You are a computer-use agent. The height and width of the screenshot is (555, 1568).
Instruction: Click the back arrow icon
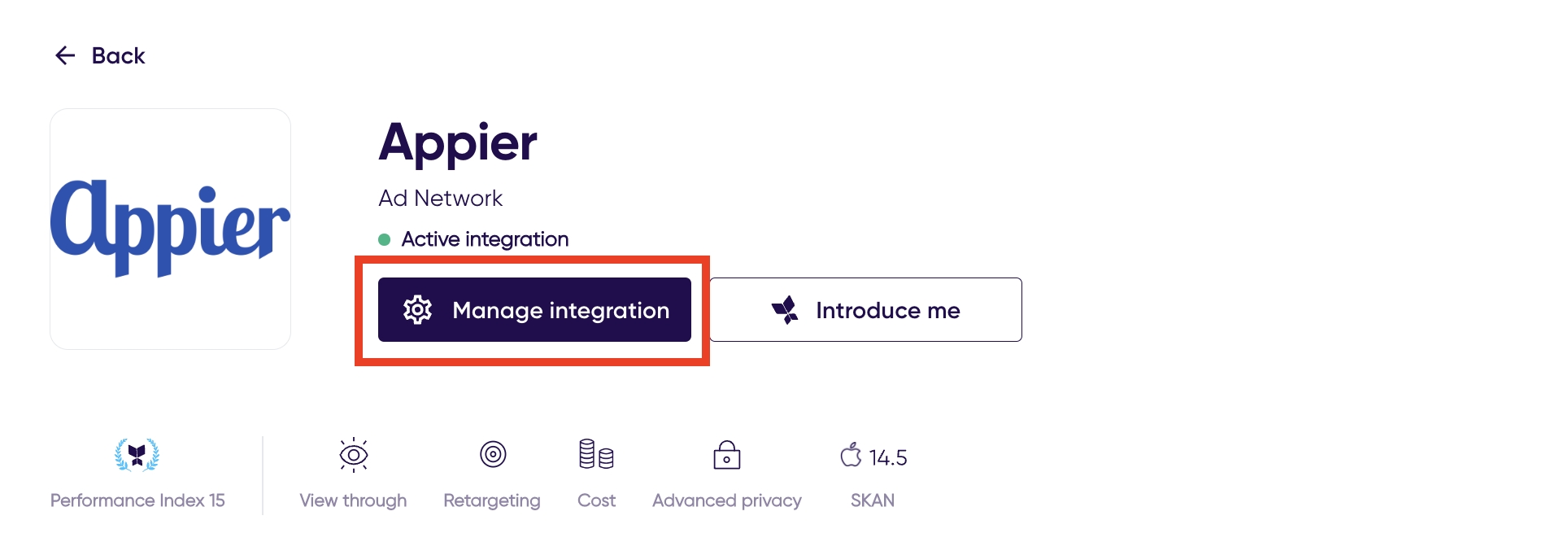65,55
